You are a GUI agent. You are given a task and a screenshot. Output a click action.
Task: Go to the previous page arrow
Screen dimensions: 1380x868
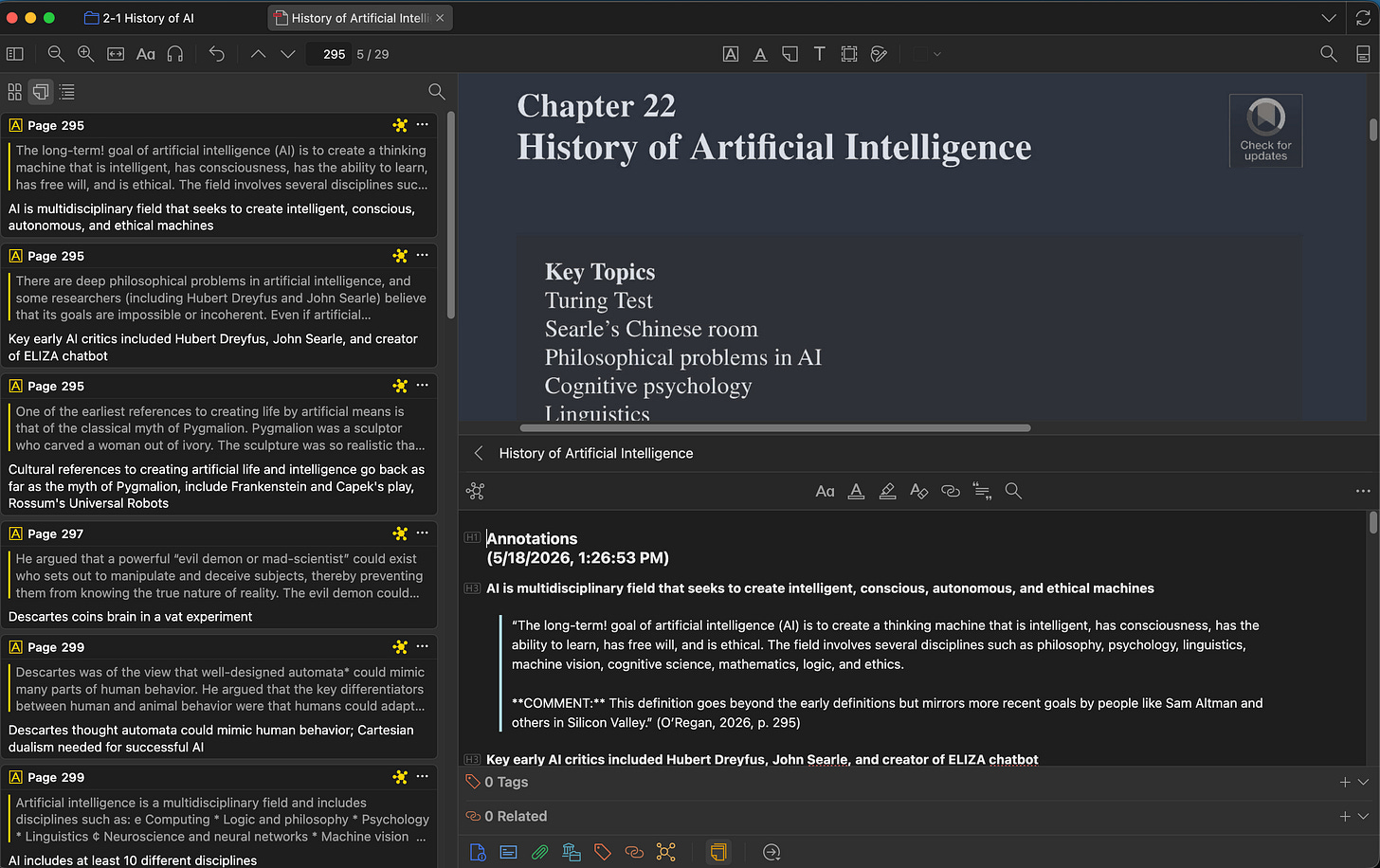258,54
